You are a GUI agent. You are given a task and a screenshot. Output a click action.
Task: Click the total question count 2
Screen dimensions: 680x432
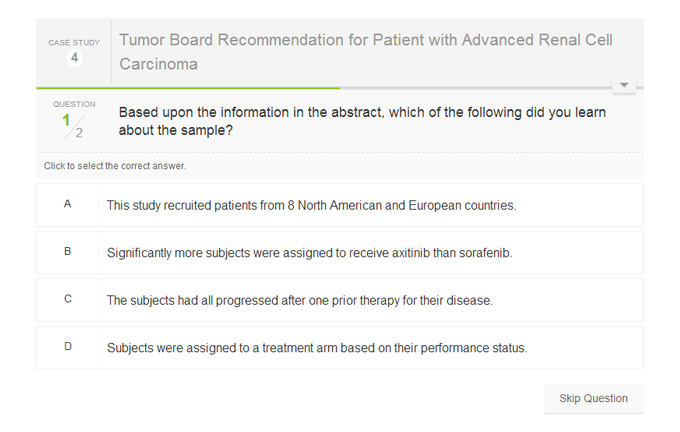pyautogui.click(x=79, y=133)
